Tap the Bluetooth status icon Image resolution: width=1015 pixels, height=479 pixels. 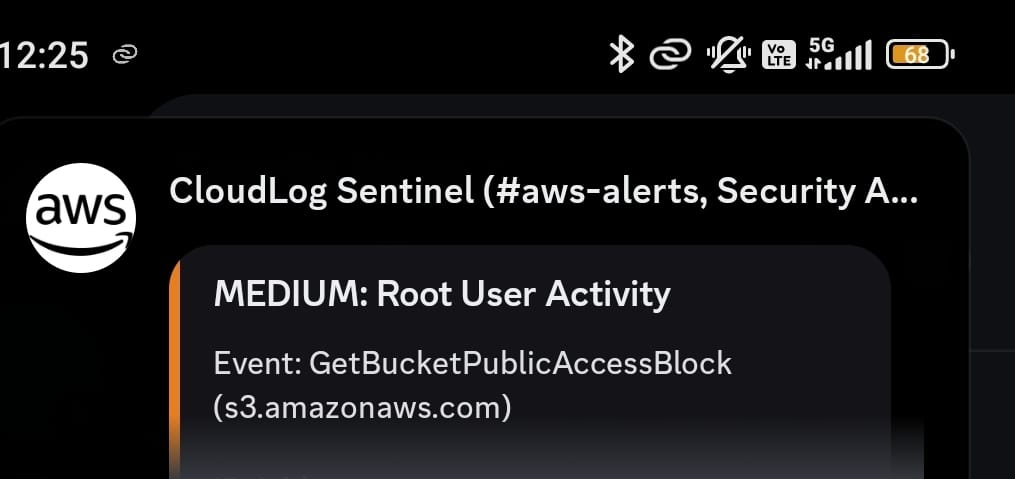[622, 54]
